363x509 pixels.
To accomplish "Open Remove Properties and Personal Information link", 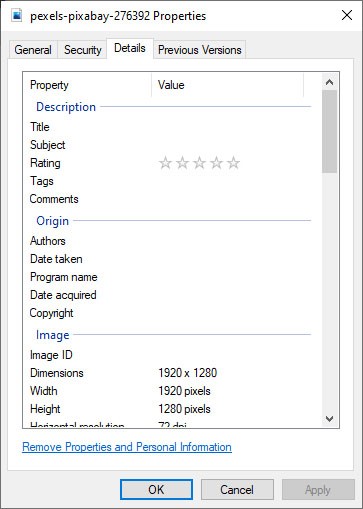I will [x=127, y=447].
